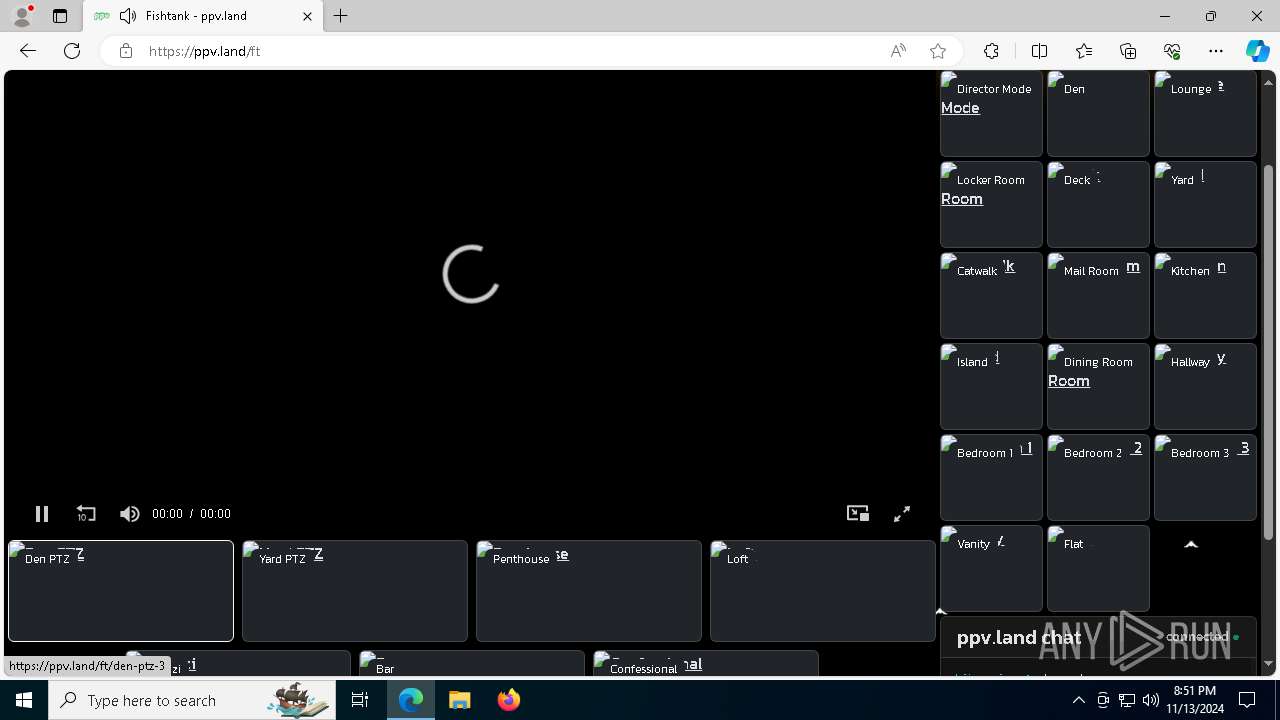The width and height of the screenshot is (1280, 720).
Task: Open Settings and more menu
Action: click(1216, 51)
